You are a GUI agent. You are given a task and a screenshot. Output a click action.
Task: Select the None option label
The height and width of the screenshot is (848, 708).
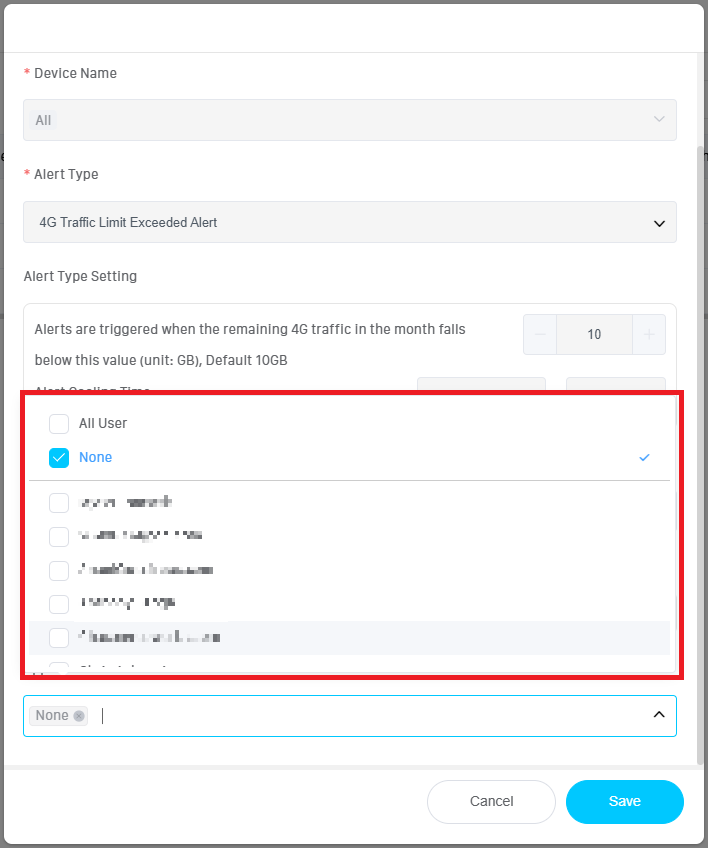point(96,457)
